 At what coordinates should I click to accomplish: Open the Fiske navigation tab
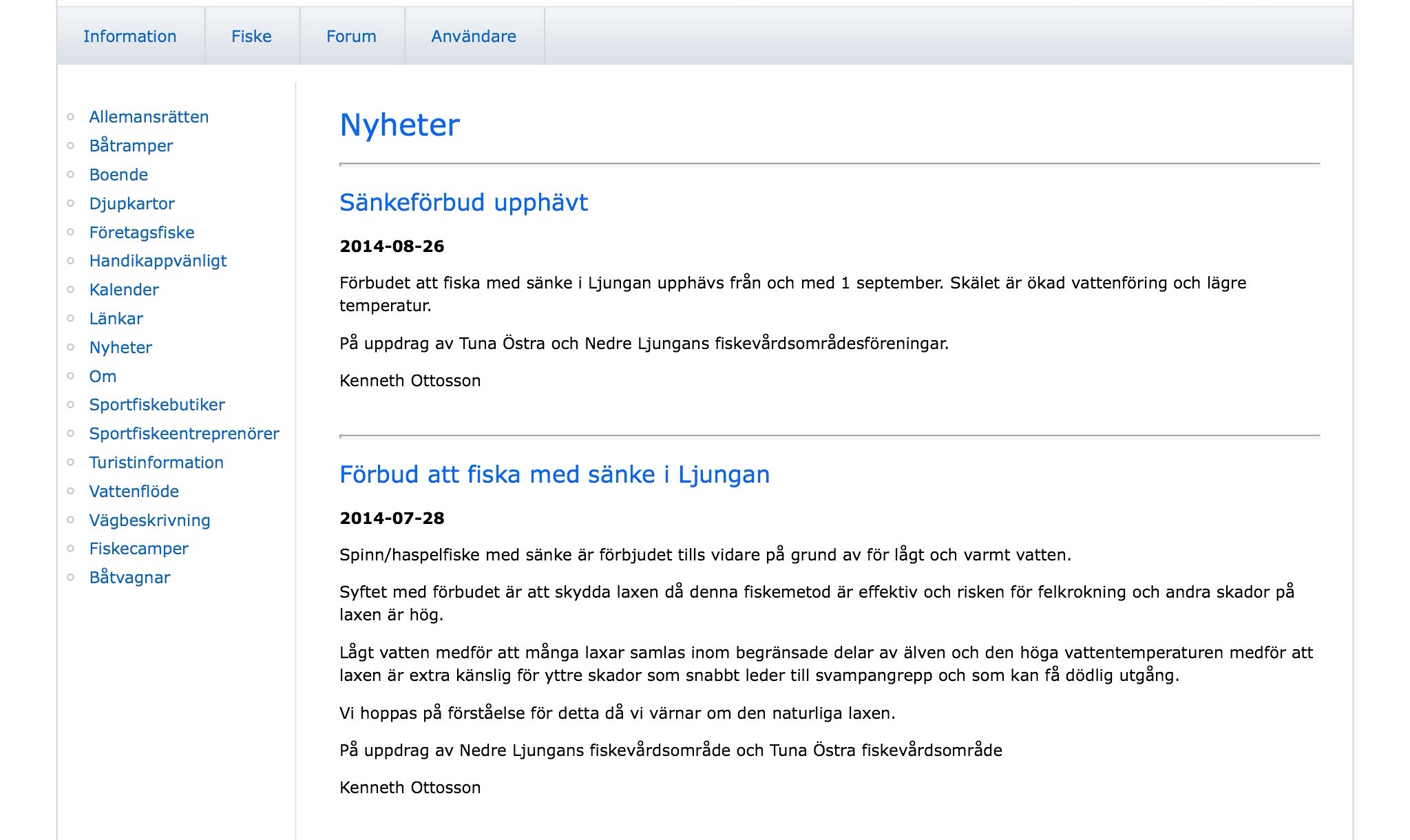click(x=251, y=36)
